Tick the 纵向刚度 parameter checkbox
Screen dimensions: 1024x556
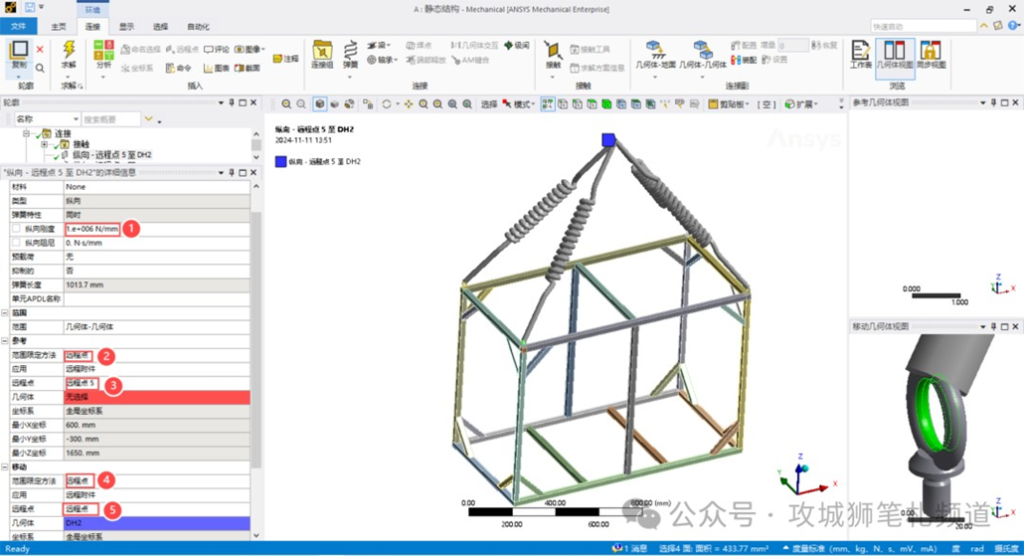point(14,229)
